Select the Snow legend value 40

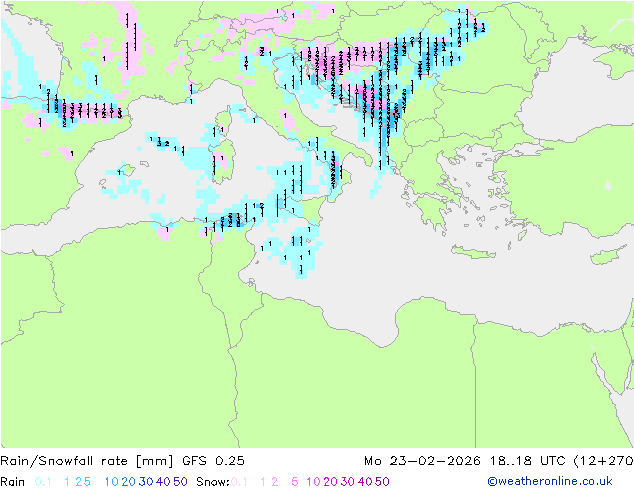365,482
